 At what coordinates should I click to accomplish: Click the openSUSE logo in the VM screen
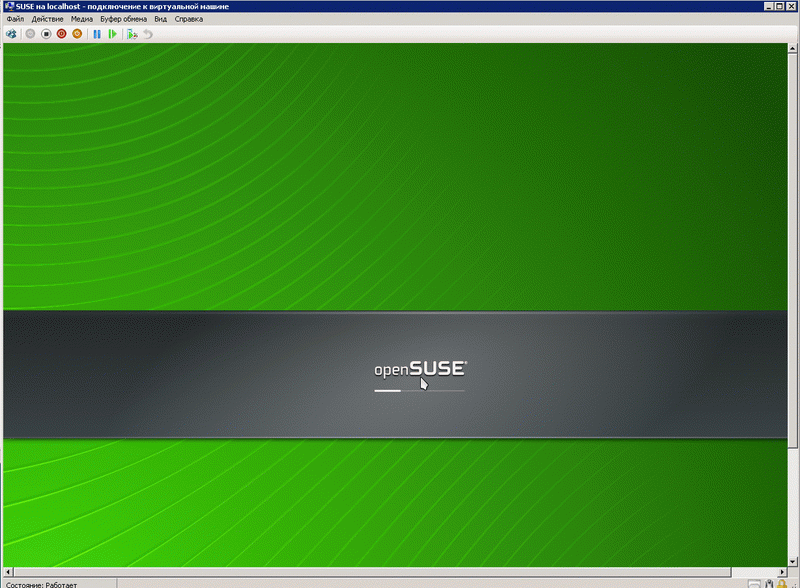coord(420,369)
